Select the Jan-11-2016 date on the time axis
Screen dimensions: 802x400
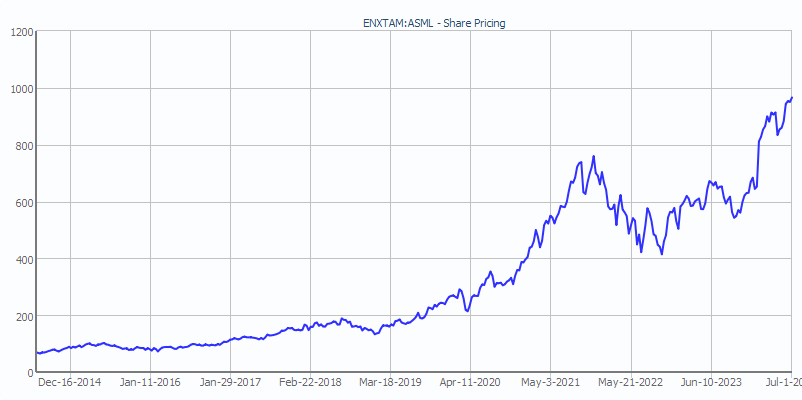click(150, 382)
